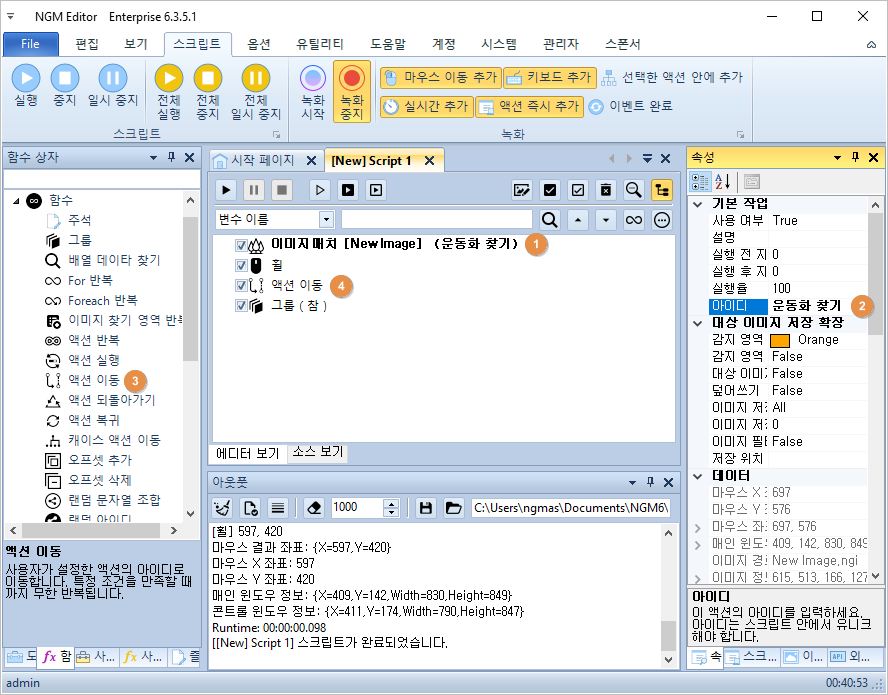The image size is (888, 695).
Task: Expand the 메인 윈도 property row
Action: tap(698, 545)
